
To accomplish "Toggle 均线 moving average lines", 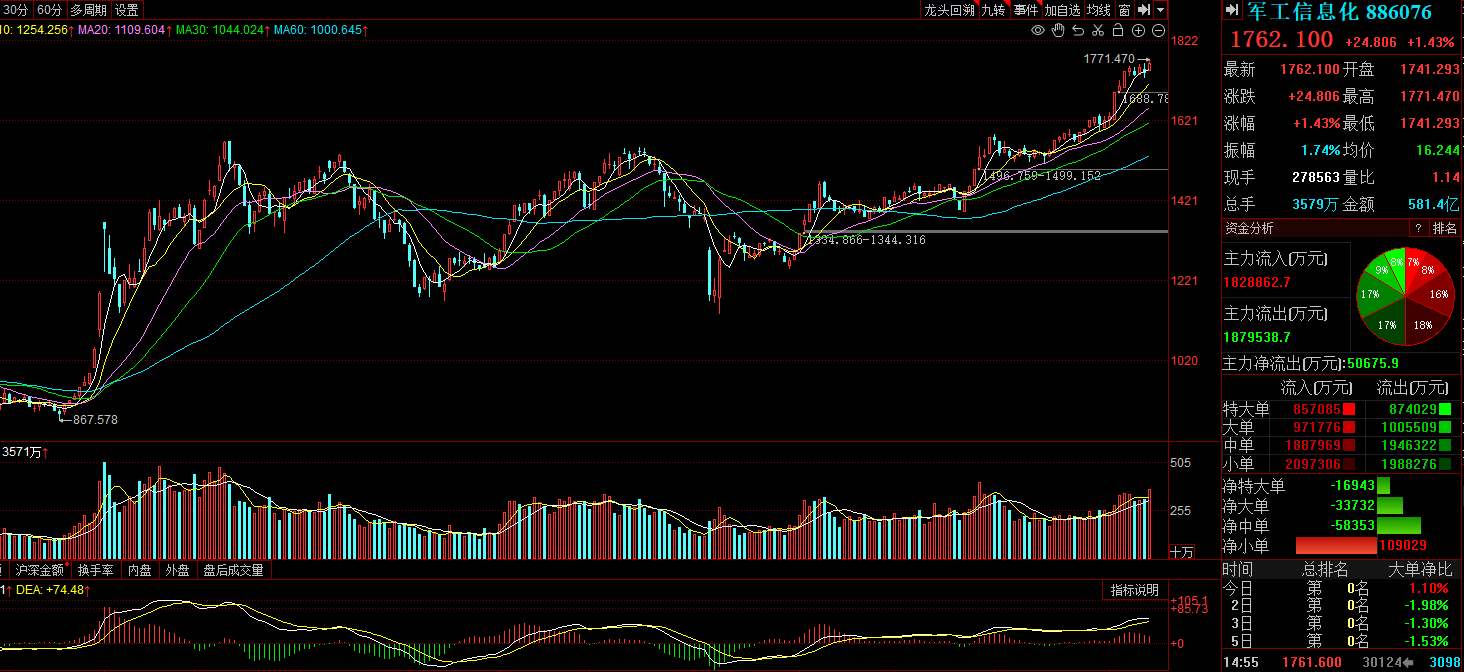I will 1099,10.
